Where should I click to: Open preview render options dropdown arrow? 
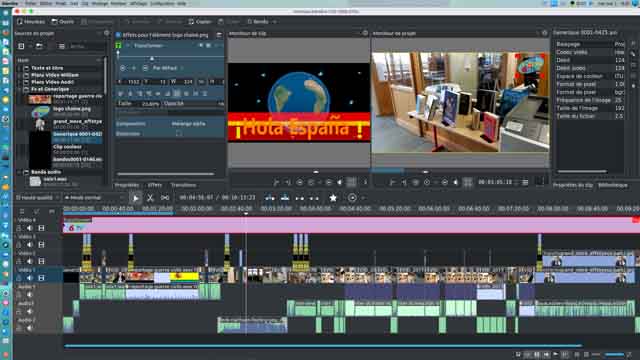[363, 198]
